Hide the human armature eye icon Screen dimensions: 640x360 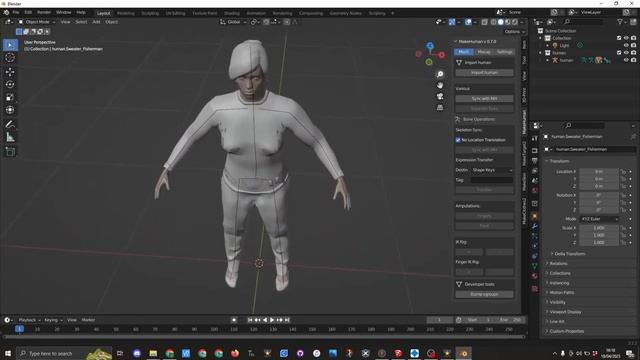626,60
